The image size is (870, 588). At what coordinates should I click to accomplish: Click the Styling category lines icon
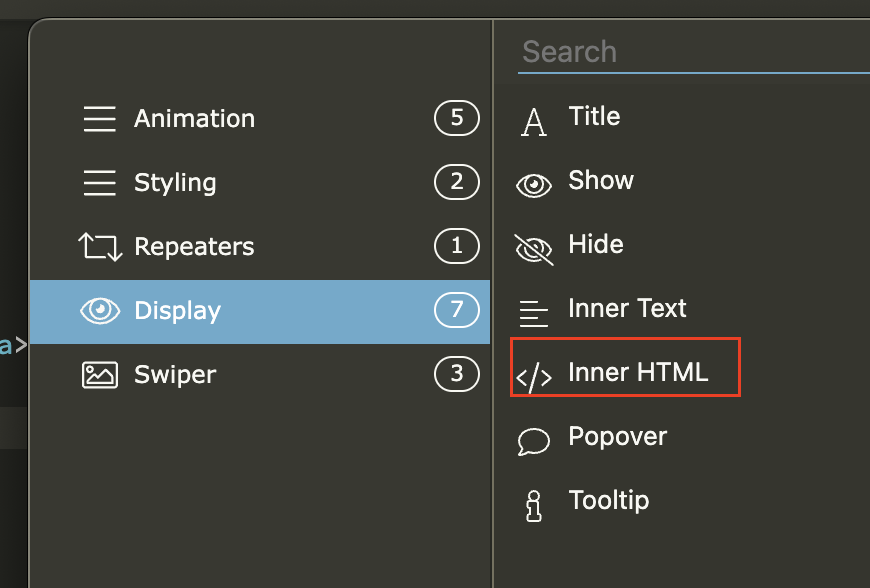coord(99,183)
